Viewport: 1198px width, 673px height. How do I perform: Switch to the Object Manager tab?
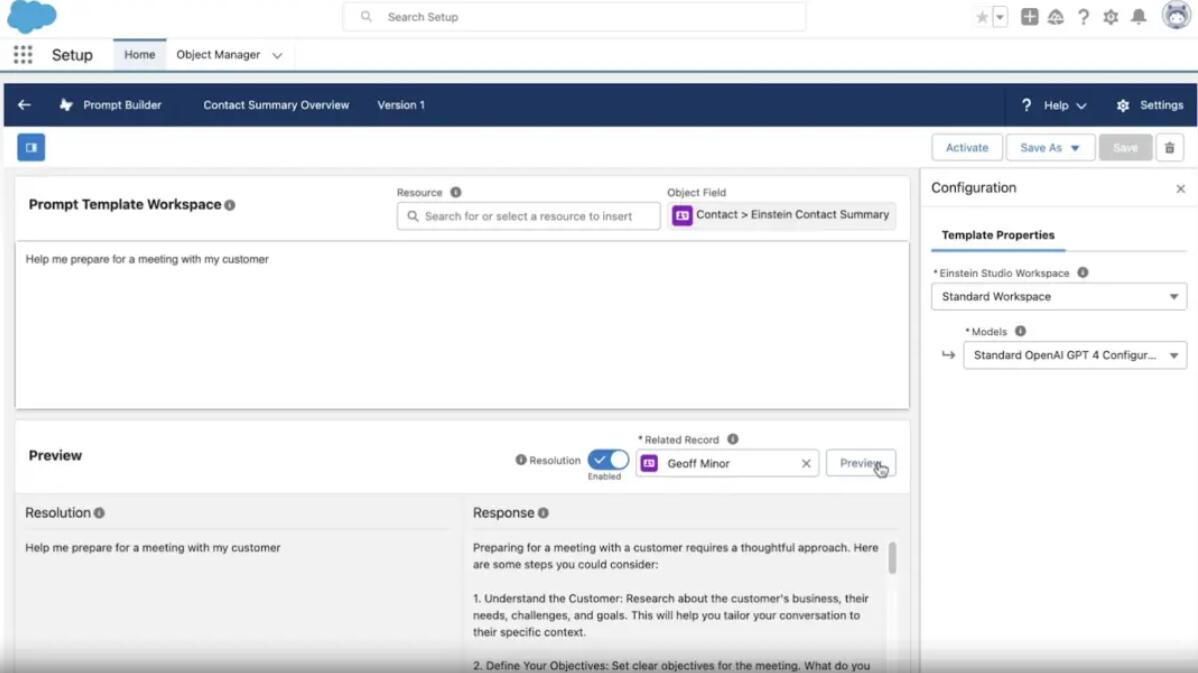point(218,55)
